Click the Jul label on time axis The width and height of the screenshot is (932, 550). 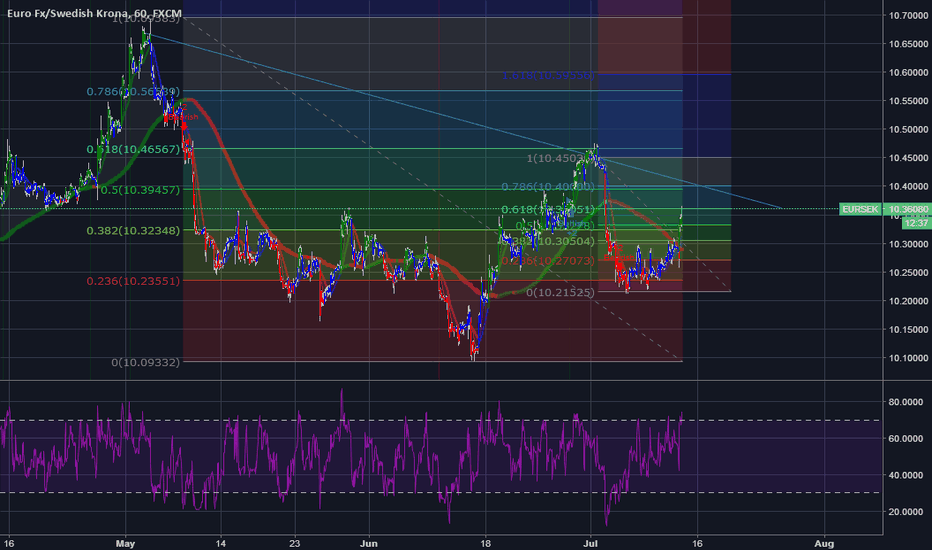coord(590,543)
